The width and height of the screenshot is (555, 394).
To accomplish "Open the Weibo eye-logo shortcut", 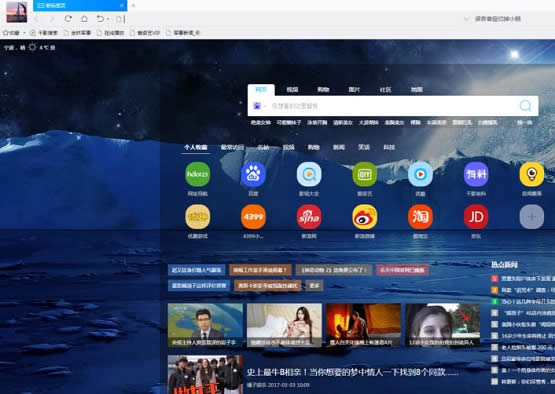I will (365, 217).
